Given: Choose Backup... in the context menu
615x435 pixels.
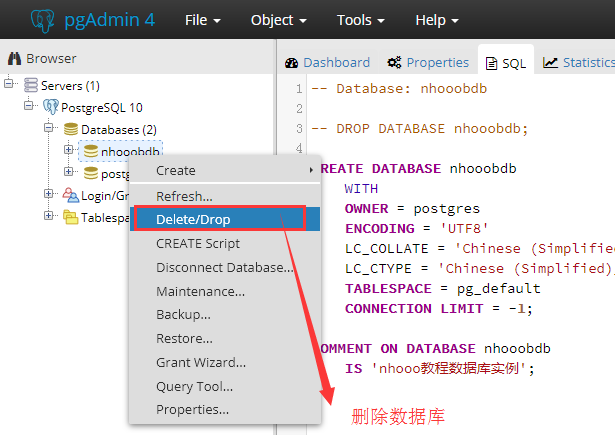Looking at the screenshot, I should pos(183,314).
